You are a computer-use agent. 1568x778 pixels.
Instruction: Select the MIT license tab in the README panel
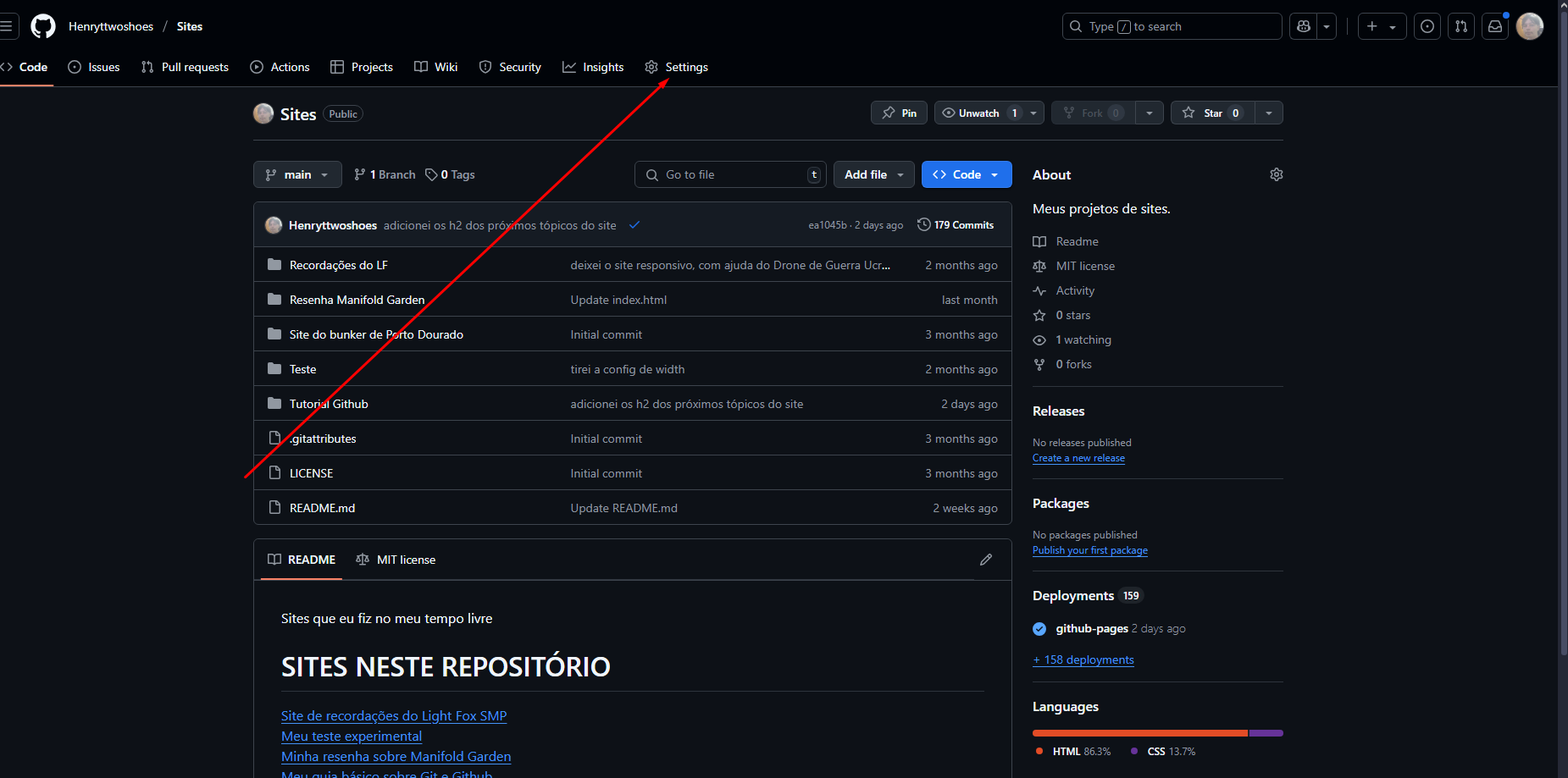click(x=396, y=560)
